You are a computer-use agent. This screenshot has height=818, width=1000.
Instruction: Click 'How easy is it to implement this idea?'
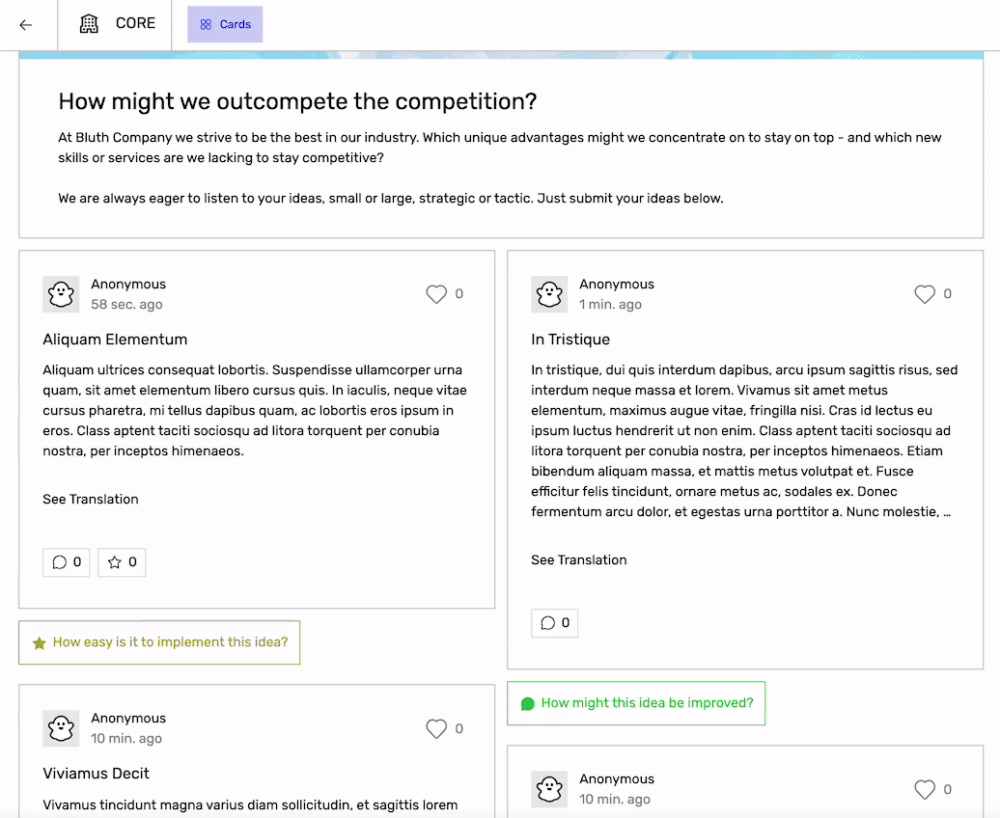[159, 642]
